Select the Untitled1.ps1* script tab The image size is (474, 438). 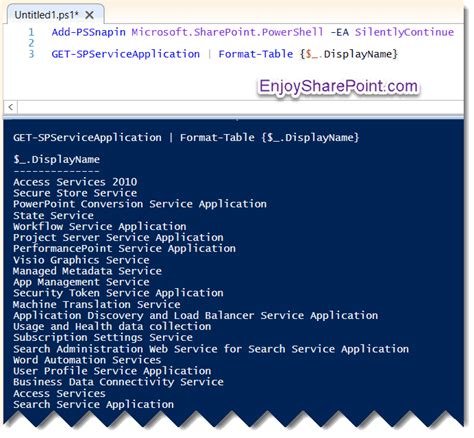pos(55,14)
